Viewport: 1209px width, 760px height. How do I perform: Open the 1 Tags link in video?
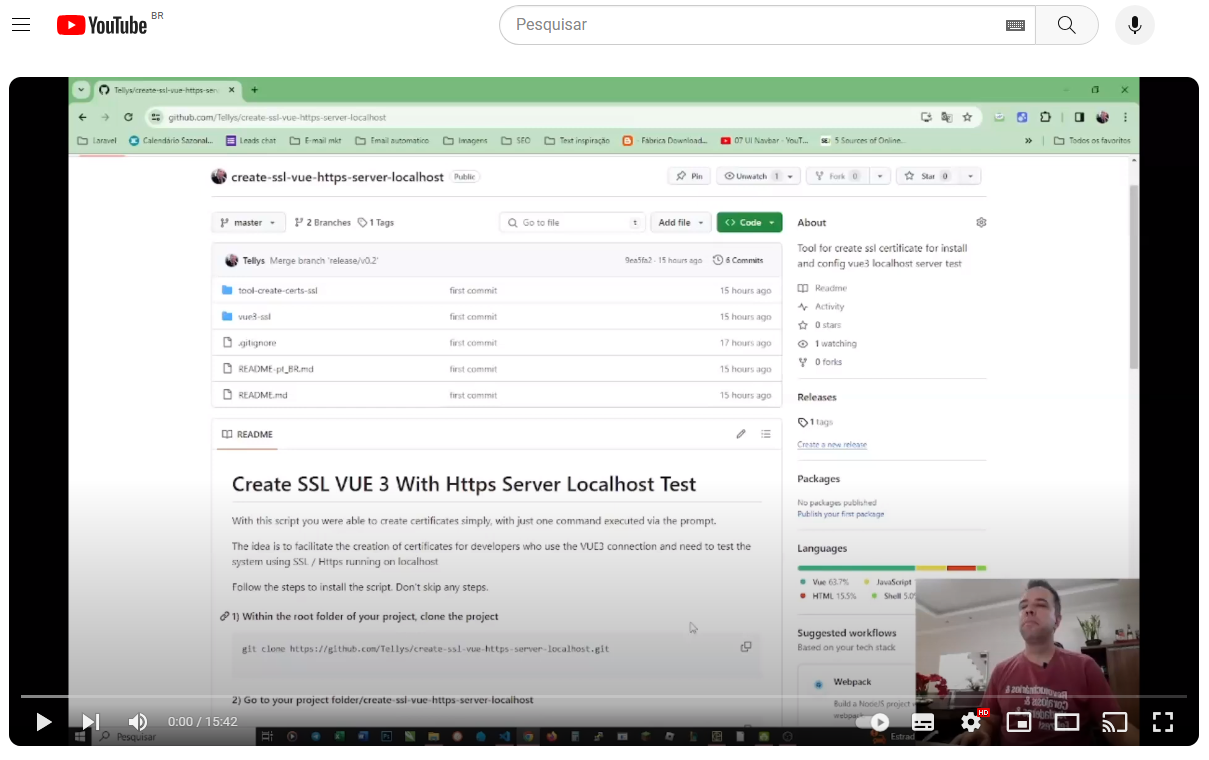point(376,223)
